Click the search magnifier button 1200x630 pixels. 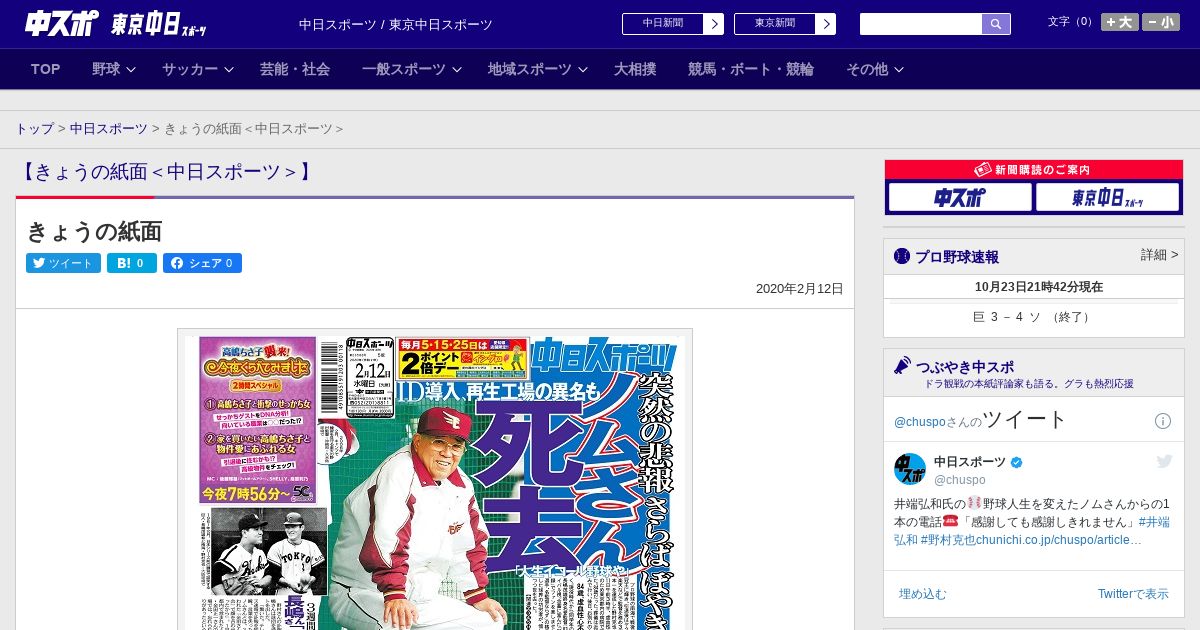pos(996,24)
